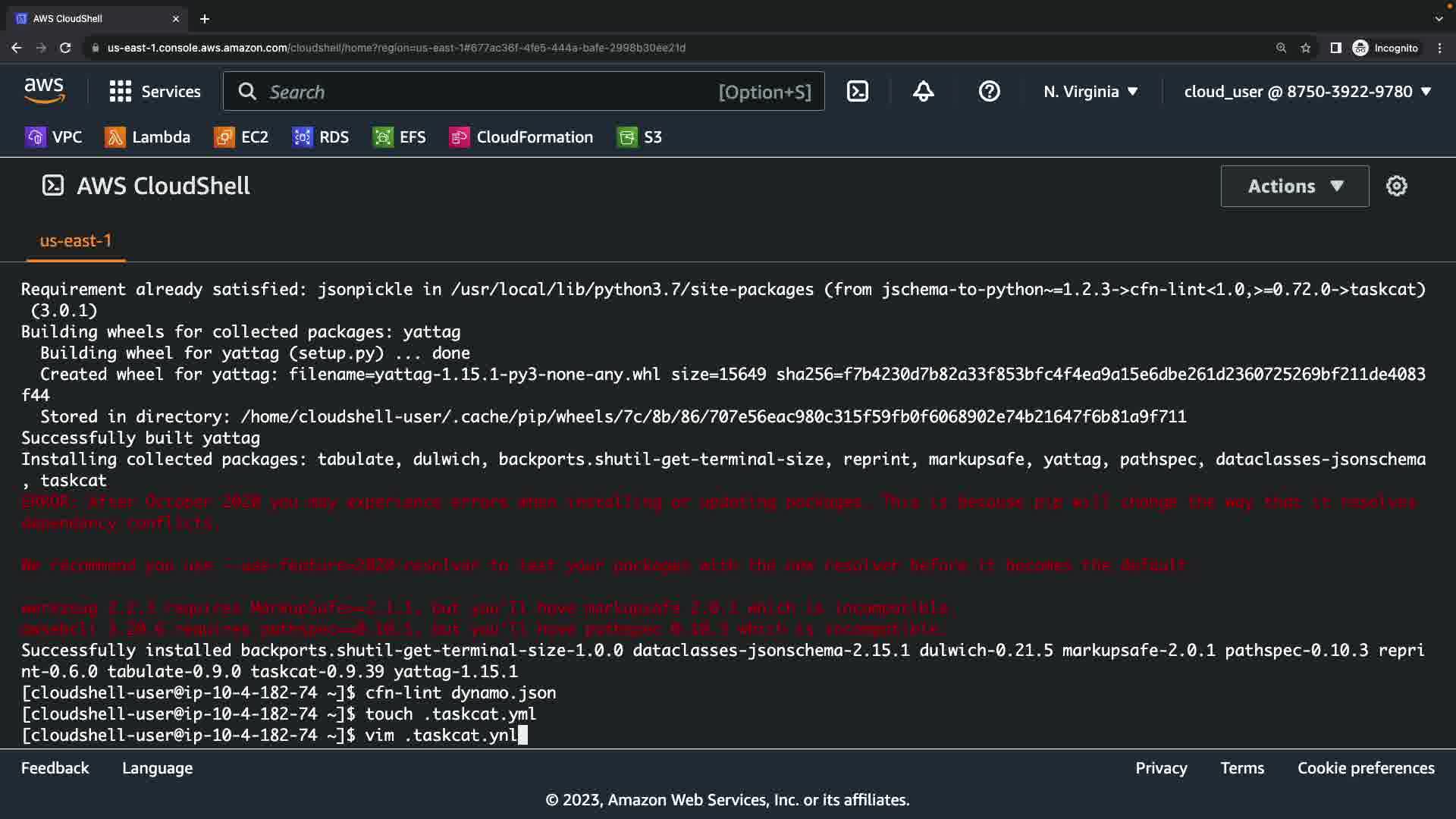The height and width of the screenshot is (819, 1456).
Task: Open S3 service shortcut
Action: coord(640,137)
